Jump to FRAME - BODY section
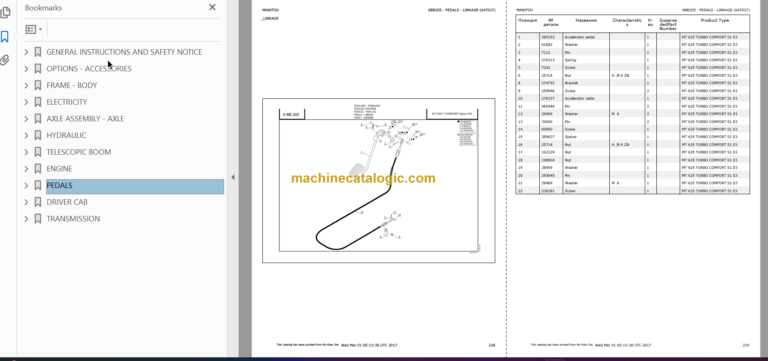 (x=72, y=85)
